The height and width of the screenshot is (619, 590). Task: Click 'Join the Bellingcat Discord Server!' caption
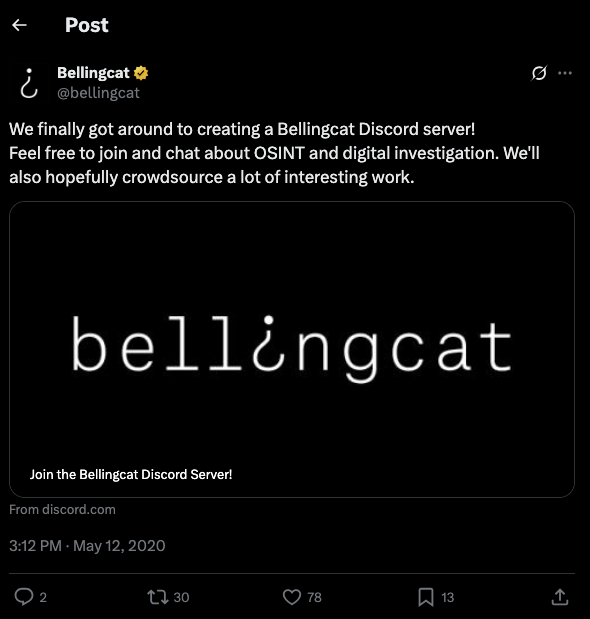point(131,474)
